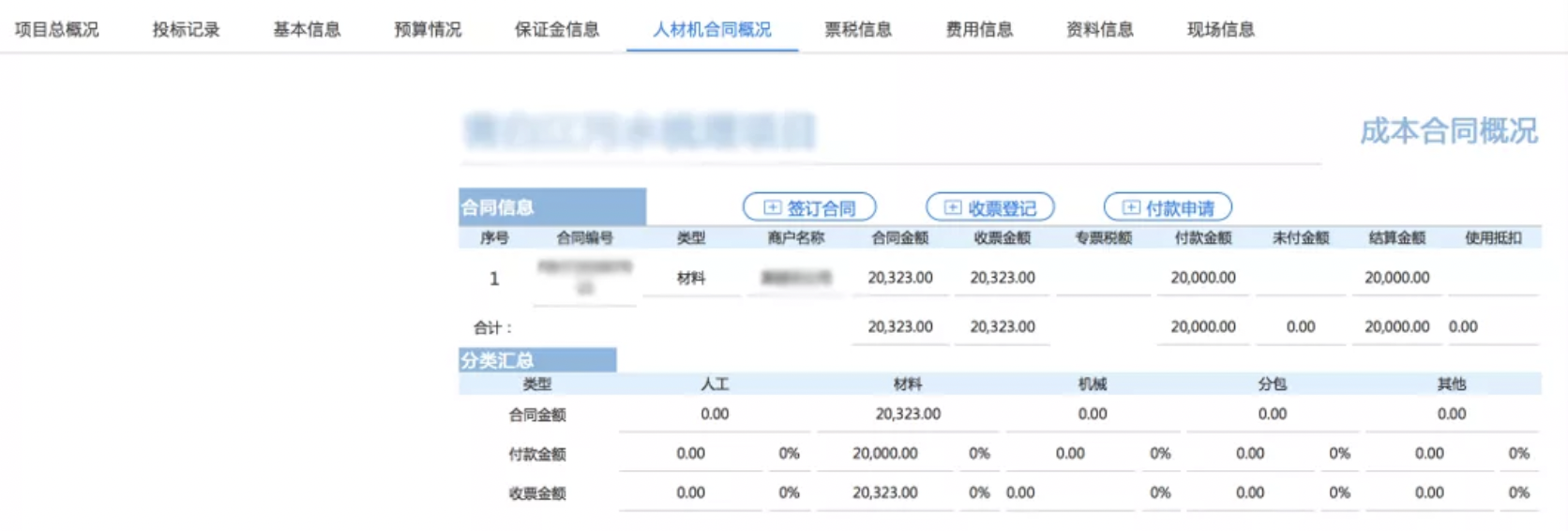Viewport: 1568px width, 531px height.
Task: Go to the 基本信息 tab
Action: coord(307,29)
